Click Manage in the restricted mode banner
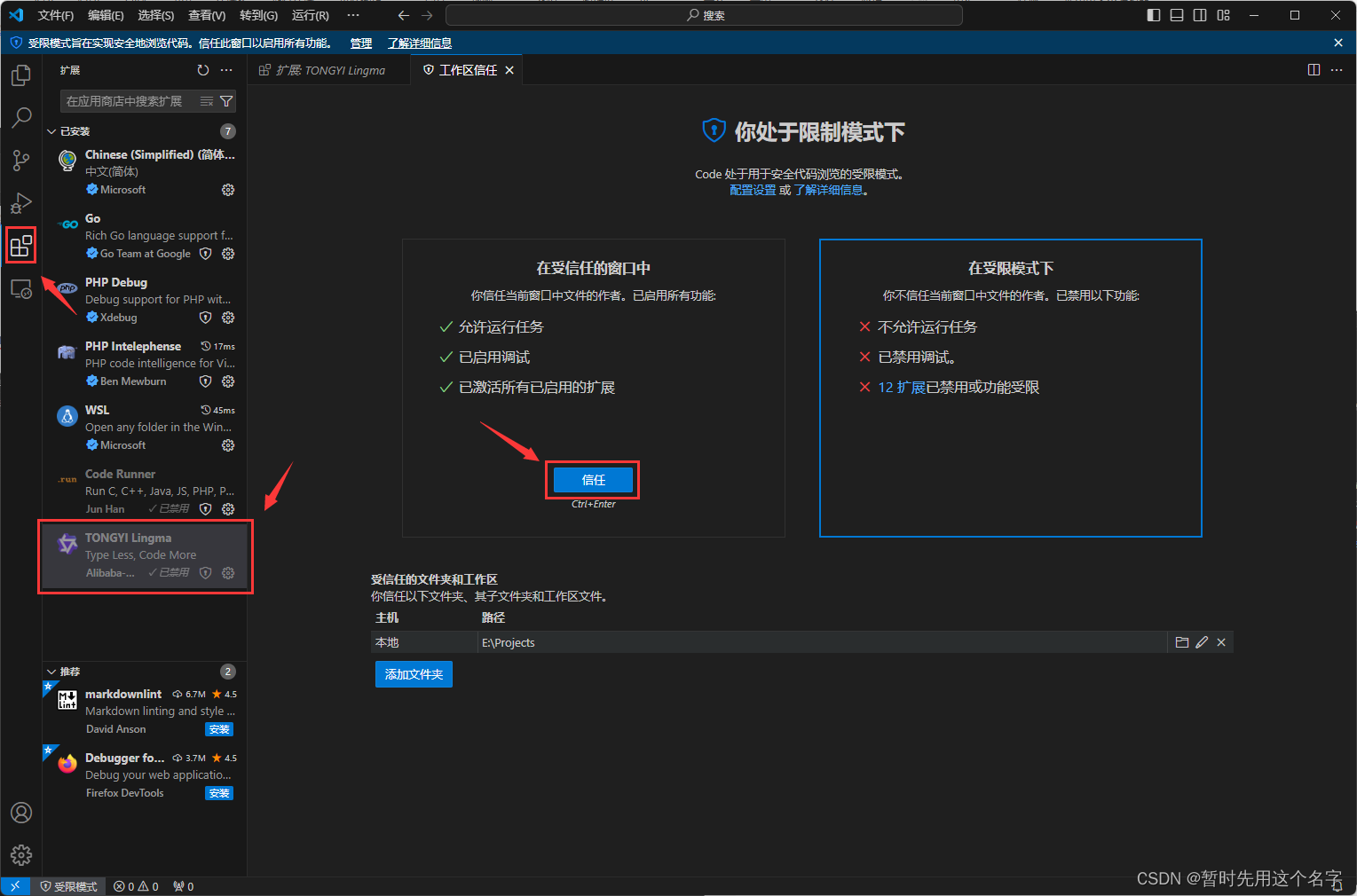 pyautogui.click(x=361, y=43)
